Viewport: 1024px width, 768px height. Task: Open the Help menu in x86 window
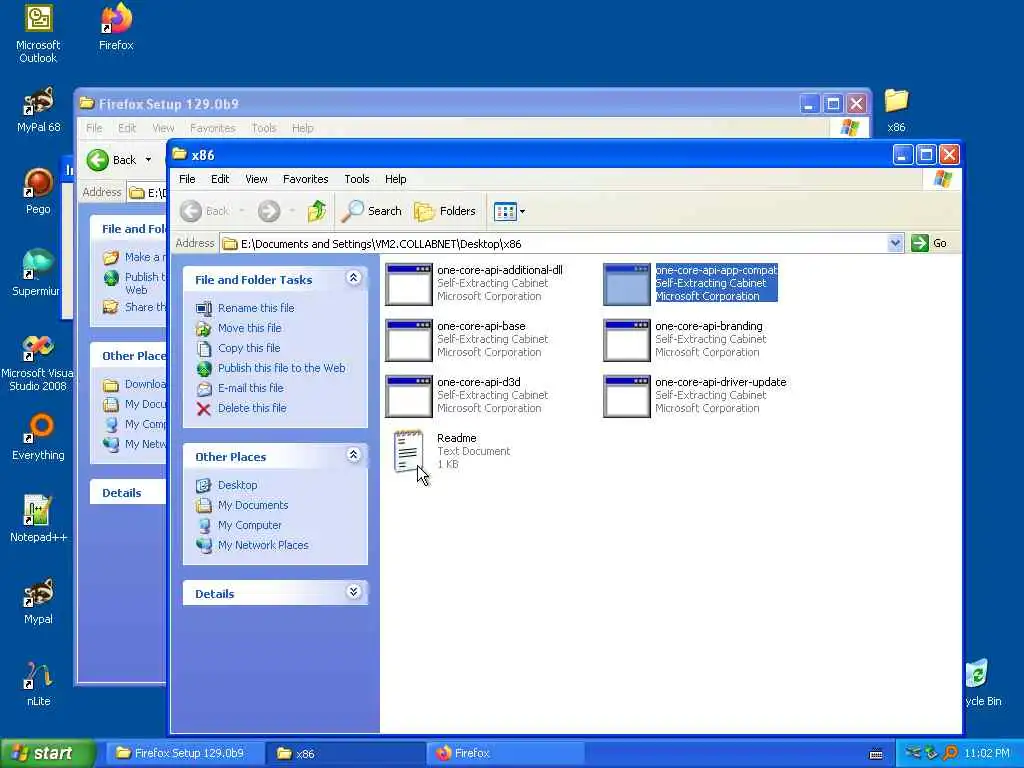click(x=395, y=179)
